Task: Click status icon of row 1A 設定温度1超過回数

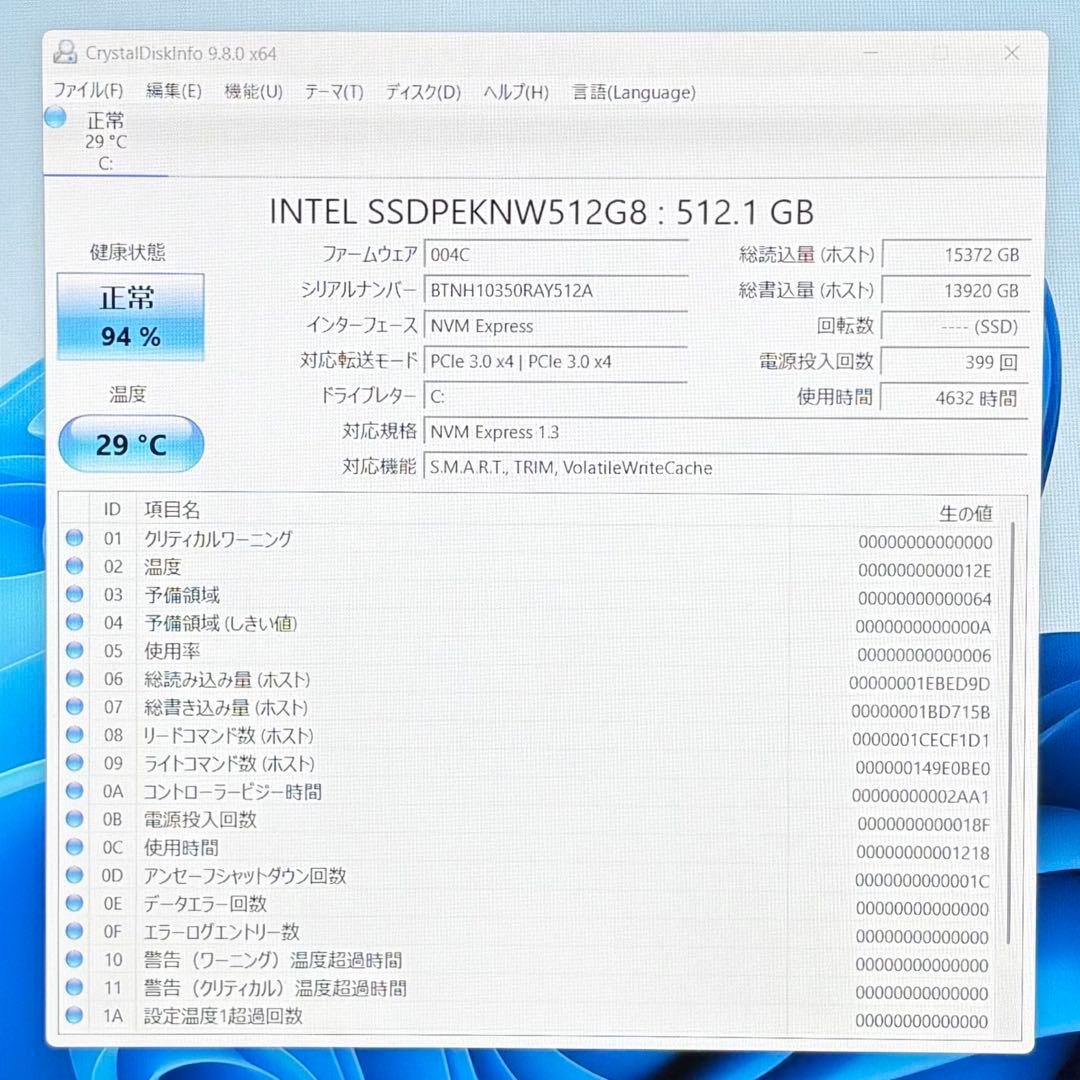Action: [74, 1015]
